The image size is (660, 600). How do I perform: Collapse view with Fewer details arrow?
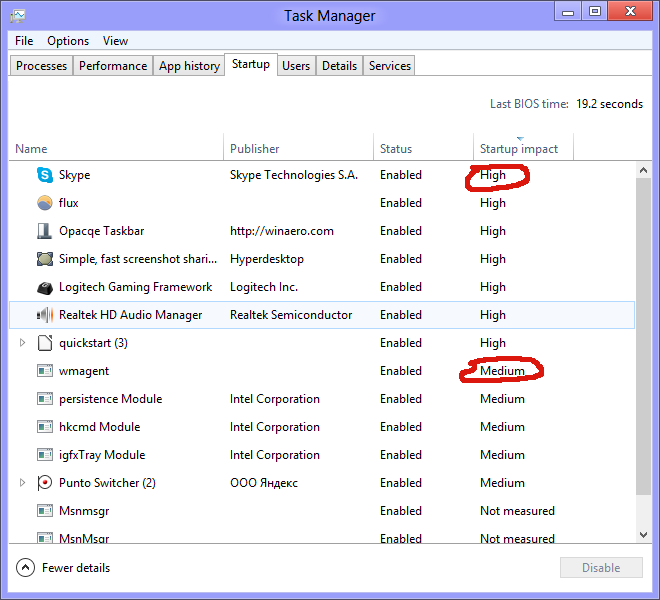click(25, 568)
